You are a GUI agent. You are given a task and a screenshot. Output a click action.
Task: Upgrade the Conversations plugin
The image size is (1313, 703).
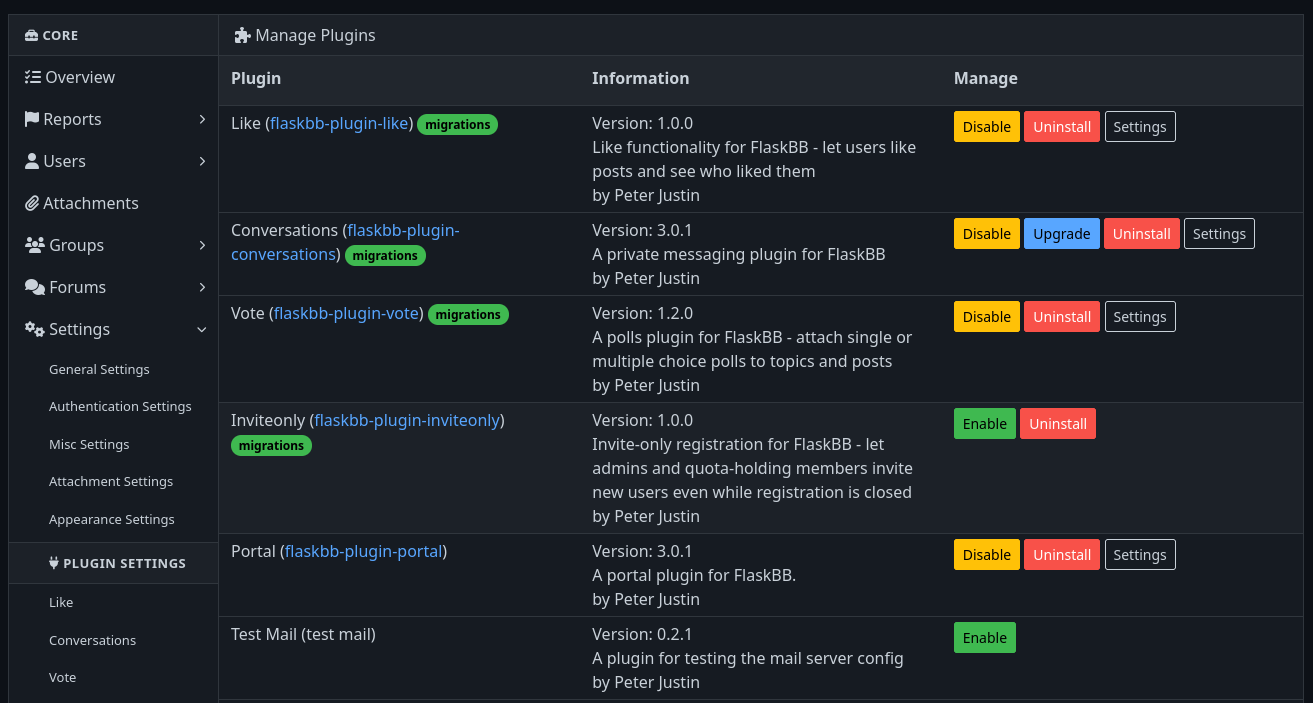[x=1062, y=234]
